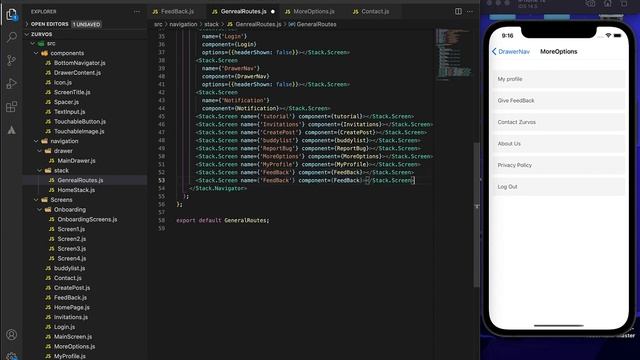This screenshot has height=360, width=640.
Task: Open Manage settings gear
Action: point(11,356)
